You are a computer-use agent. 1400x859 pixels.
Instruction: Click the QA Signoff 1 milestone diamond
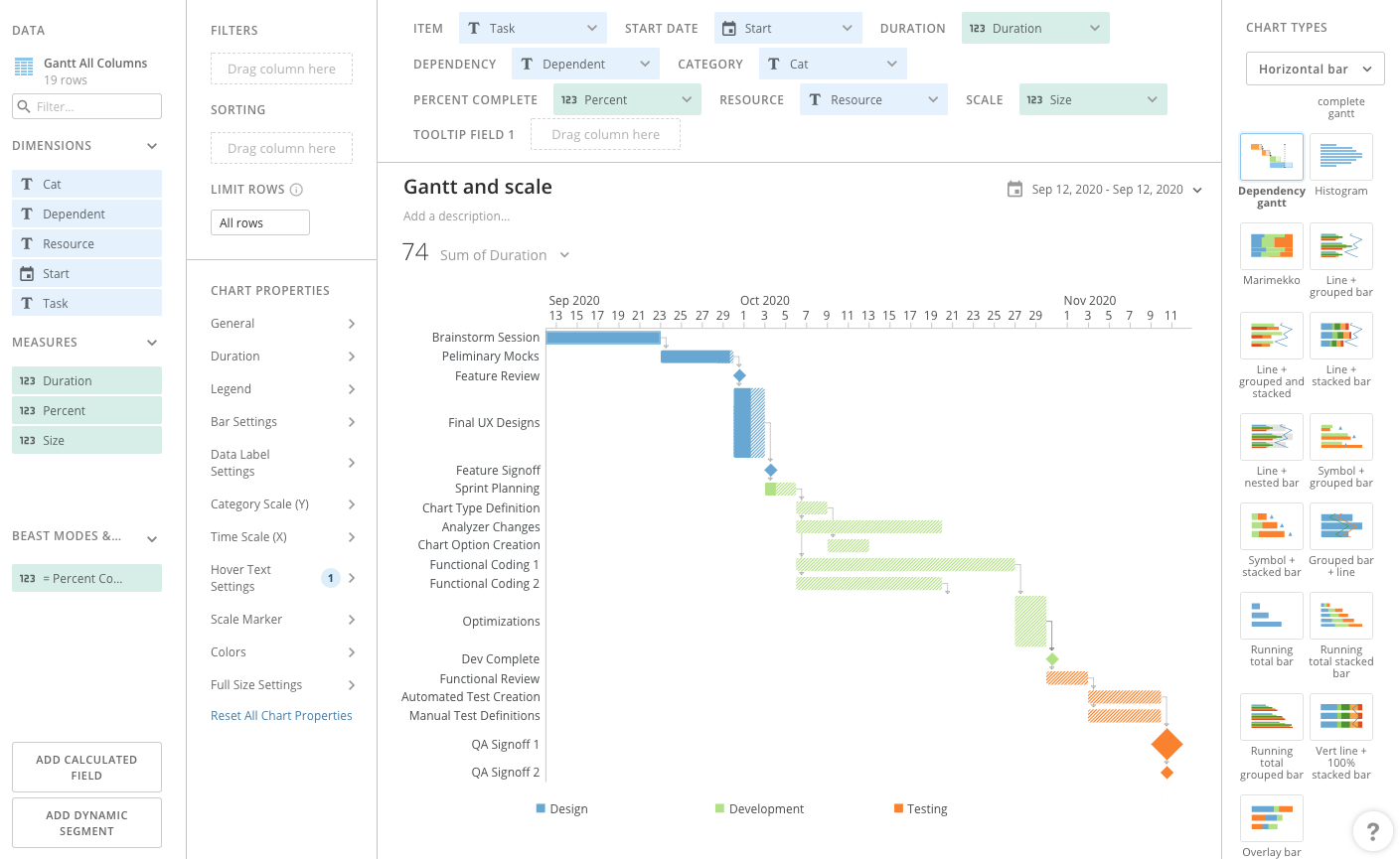[1167, 744]
